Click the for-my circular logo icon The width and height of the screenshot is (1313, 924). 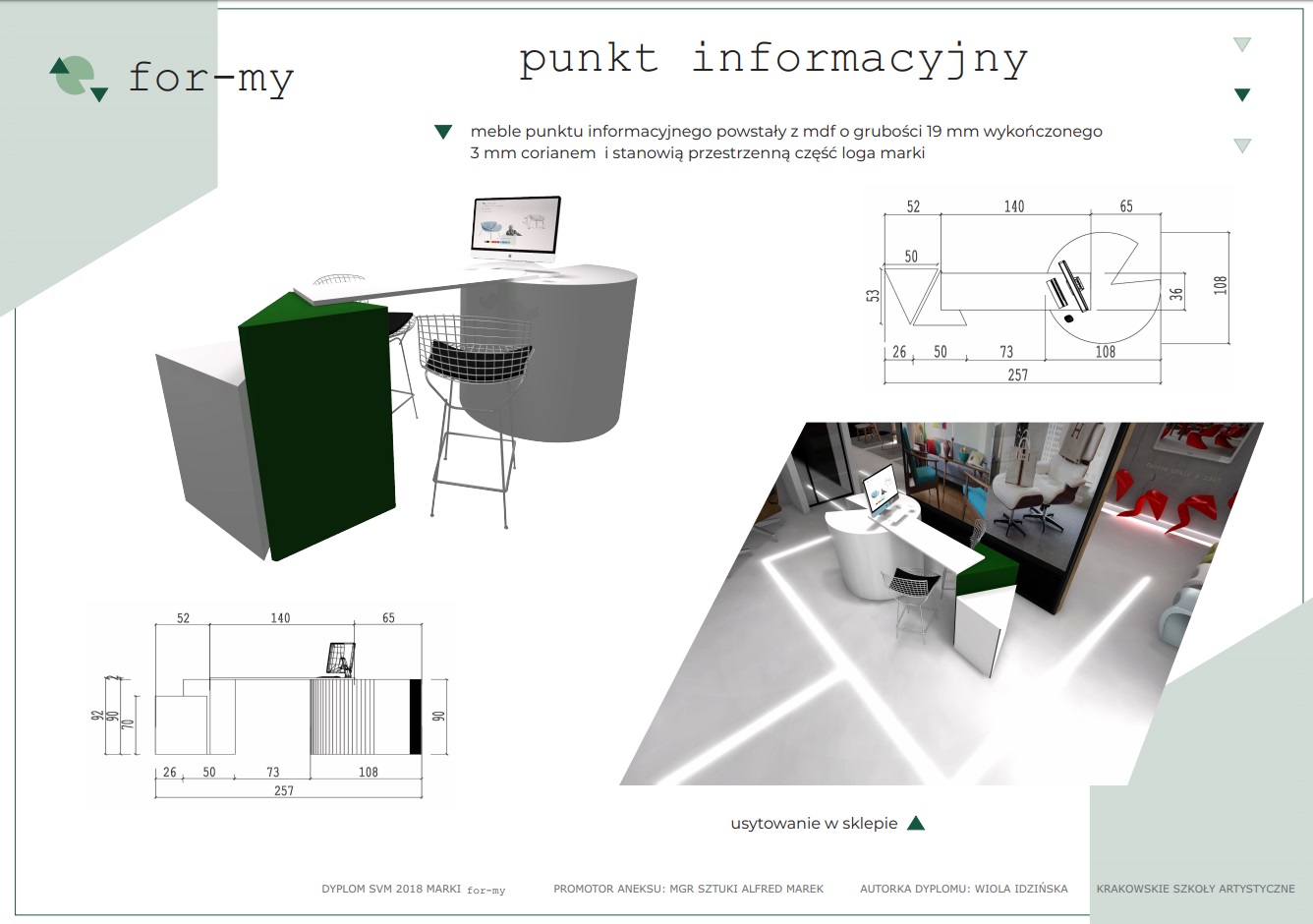[x=78, y=79]
